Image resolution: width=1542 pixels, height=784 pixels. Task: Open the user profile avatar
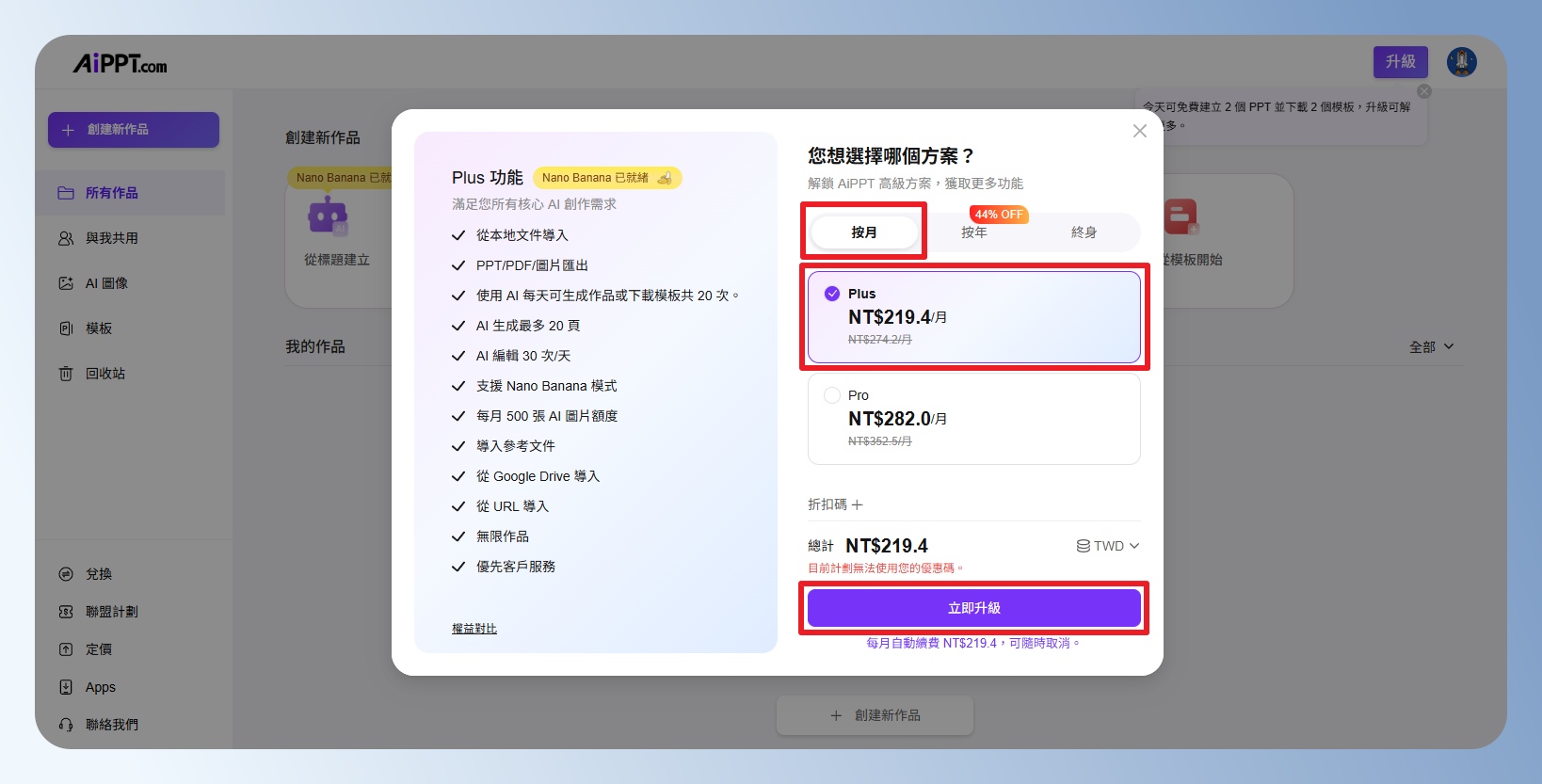tap(1461, 62)
